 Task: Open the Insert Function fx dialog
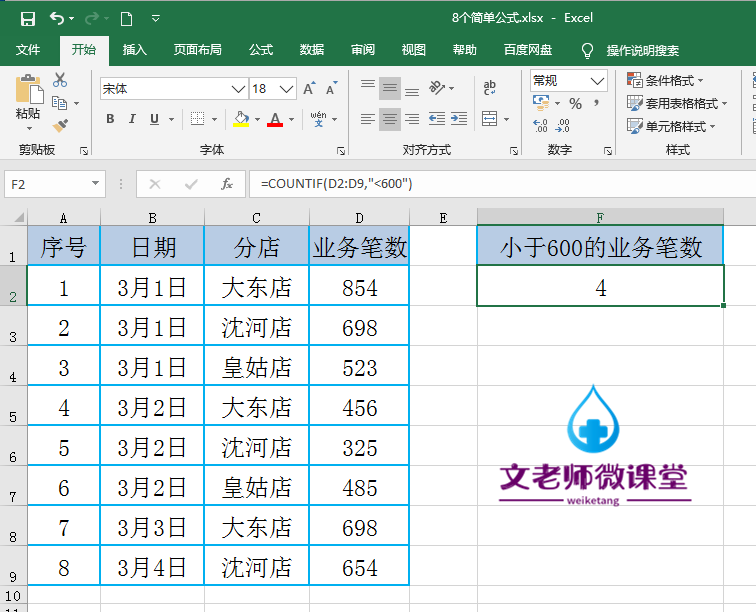pos(227,184)
